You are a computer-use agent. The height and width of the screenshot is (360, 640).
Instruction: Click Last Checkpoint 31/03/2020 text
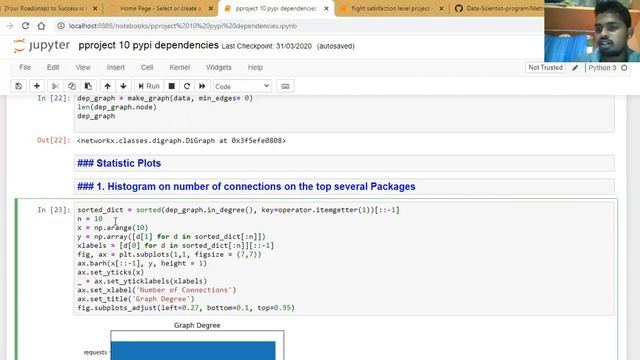267,46
